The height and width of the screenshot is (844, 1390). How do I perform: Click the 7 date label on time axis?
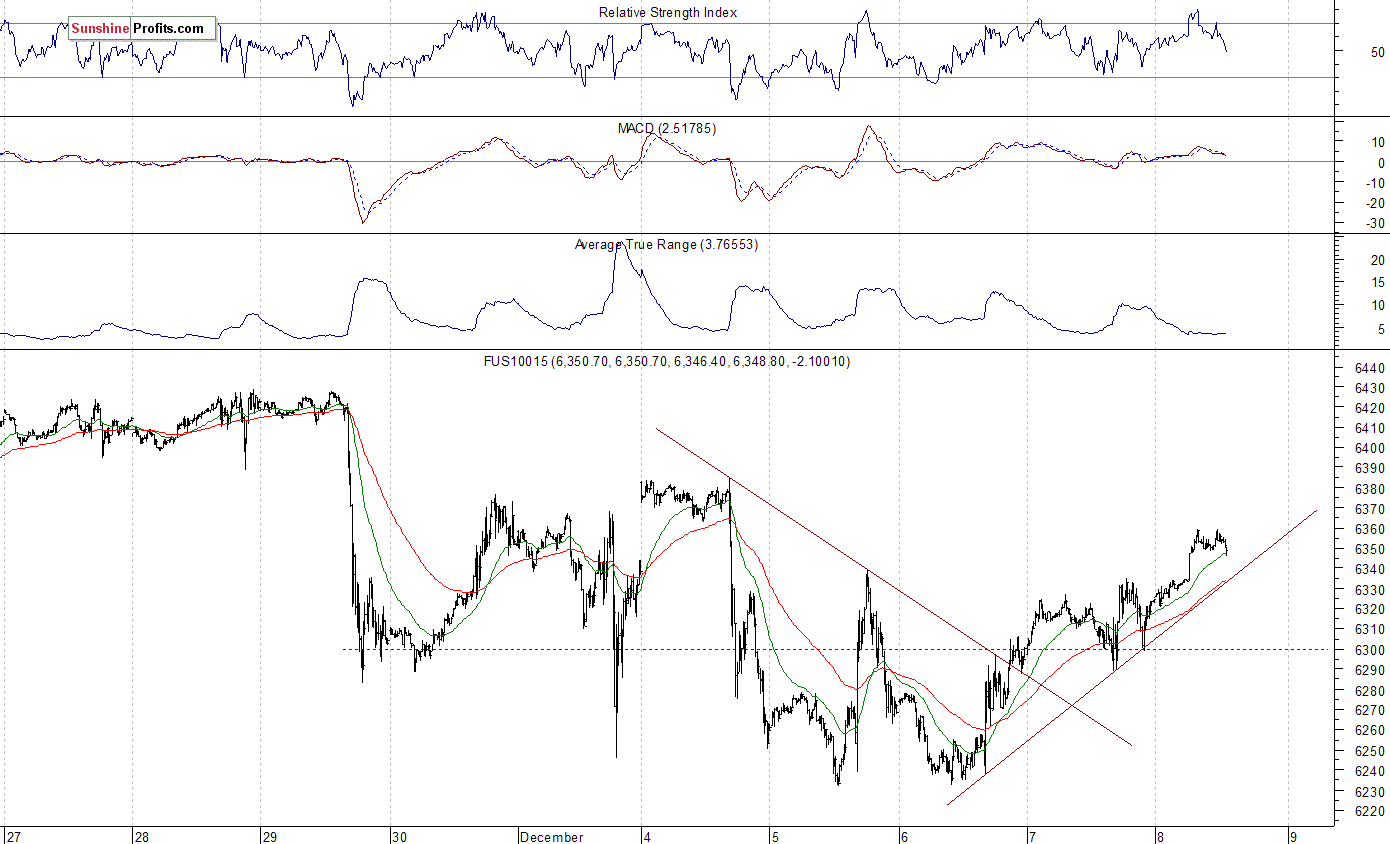click(1032, 836)
